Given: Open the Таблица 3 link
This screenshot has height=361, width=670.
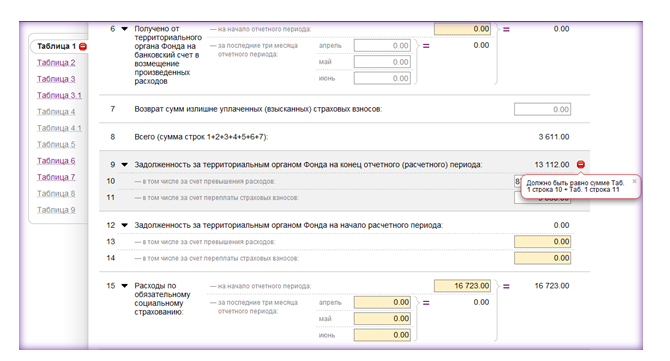Looking at the screenshot, I should click(56, 79).
